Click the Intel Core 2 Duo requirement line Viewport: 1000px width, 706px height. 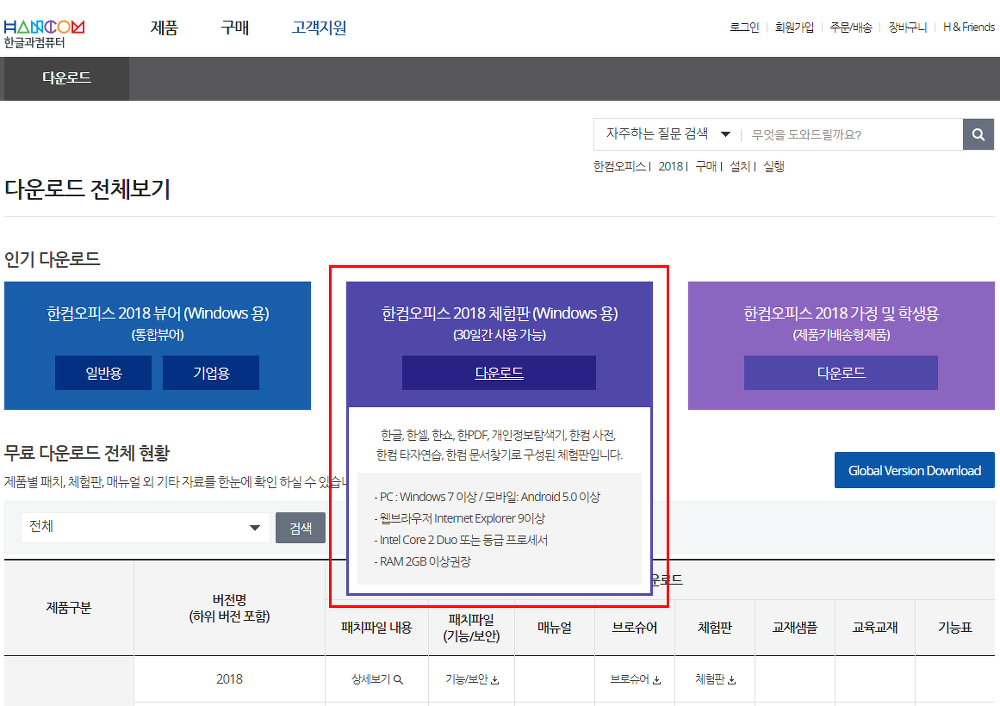click(x=460, y=540)
